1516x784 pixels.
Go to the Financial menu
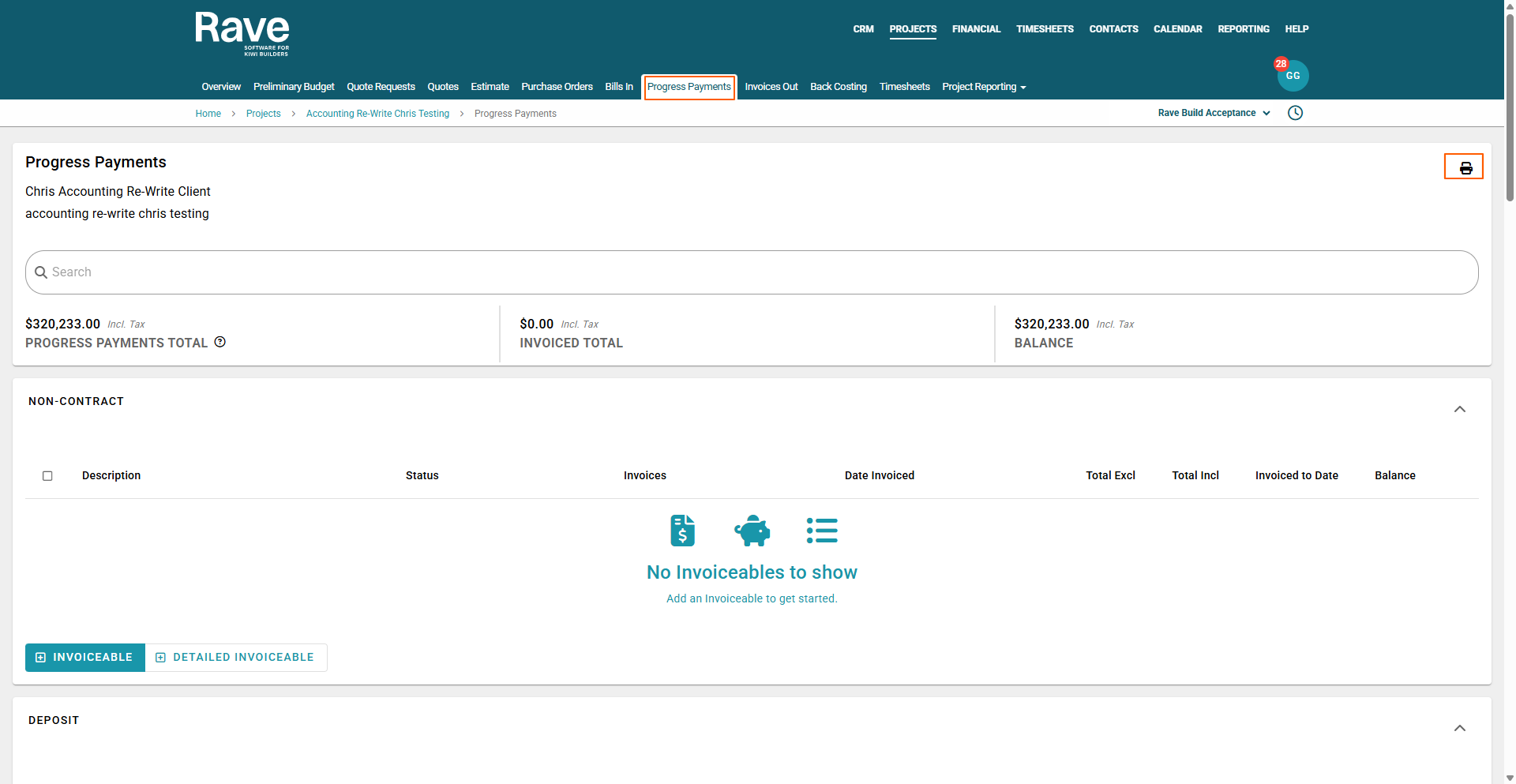coord(976,29)
